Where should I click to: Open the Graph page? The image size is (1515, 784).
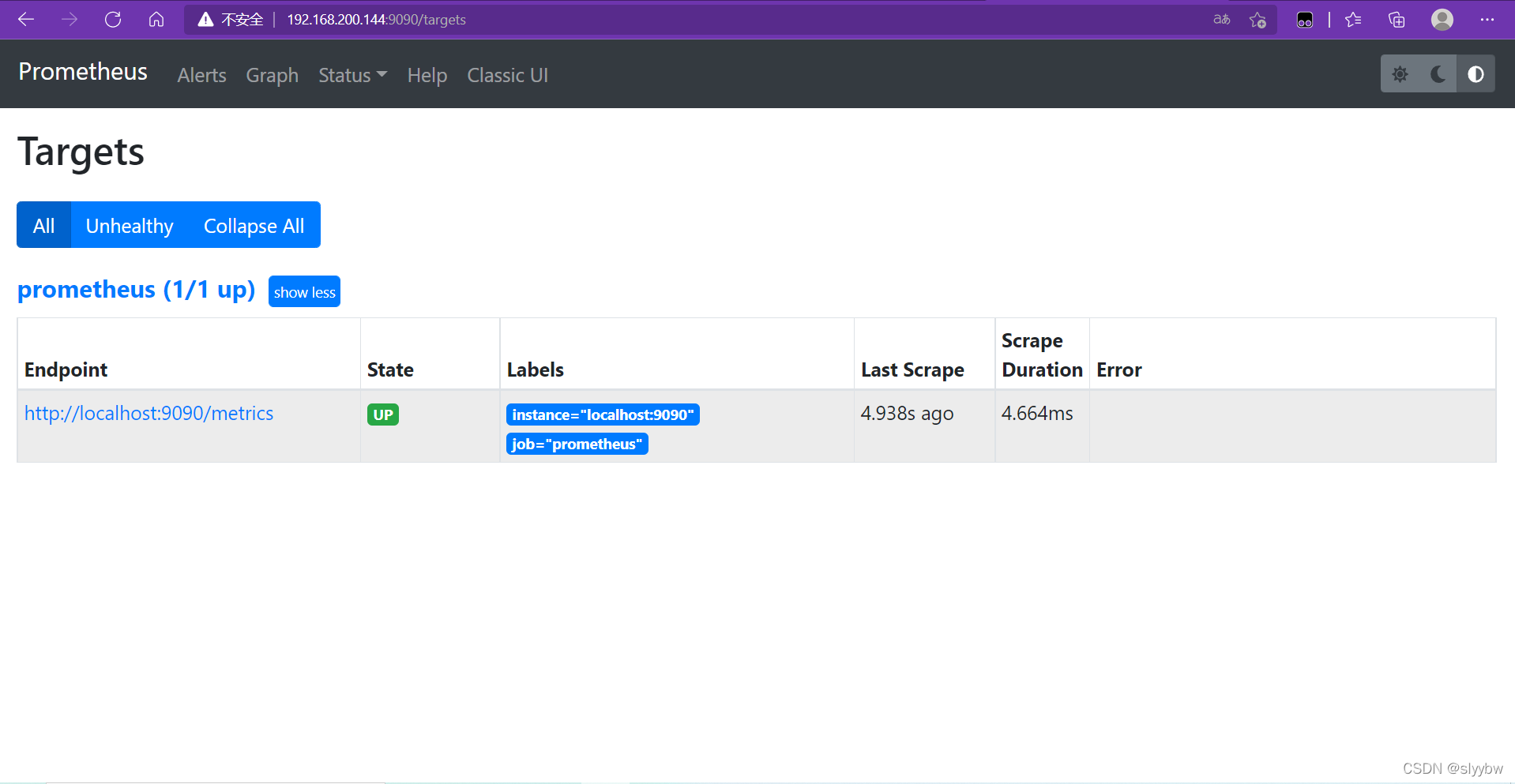(273, 75)
